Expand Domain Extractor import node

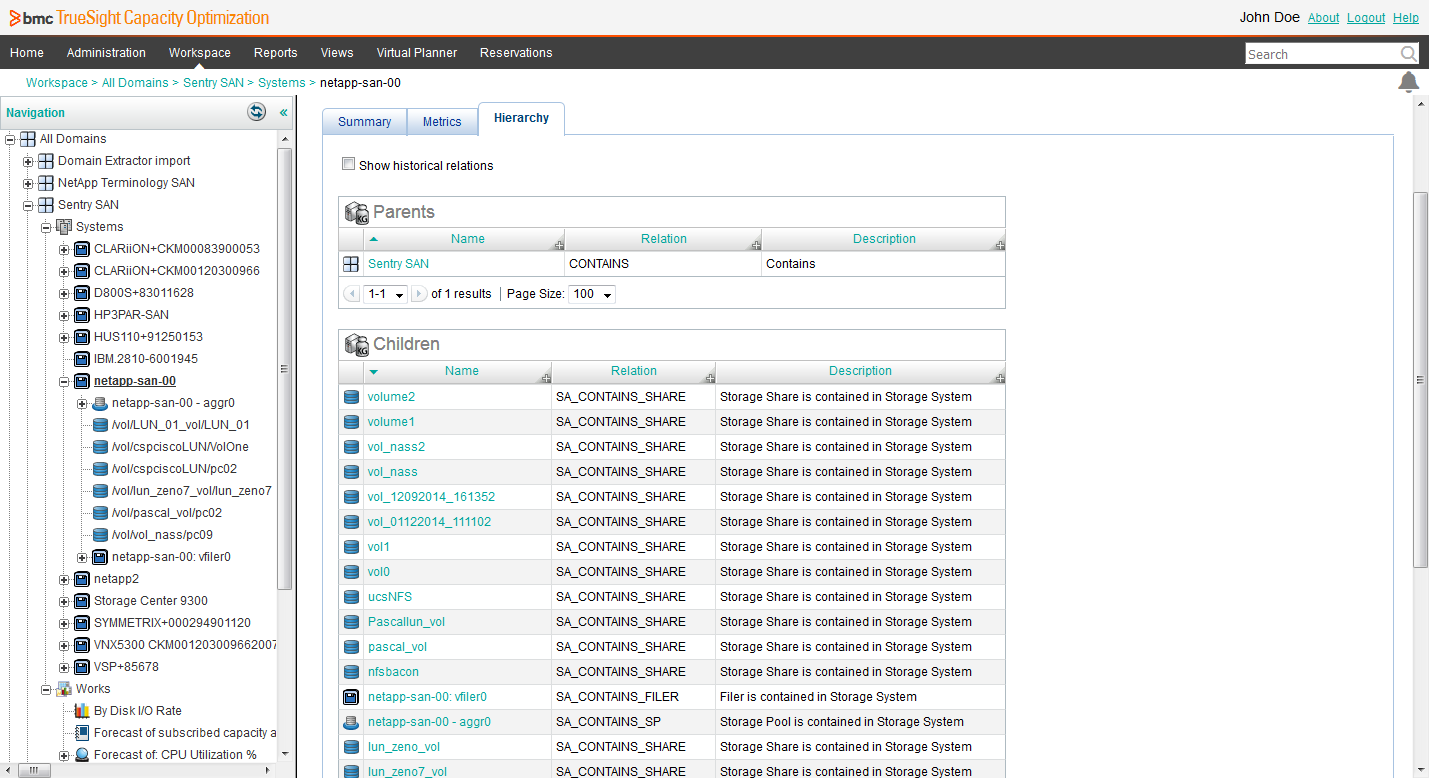28,161
